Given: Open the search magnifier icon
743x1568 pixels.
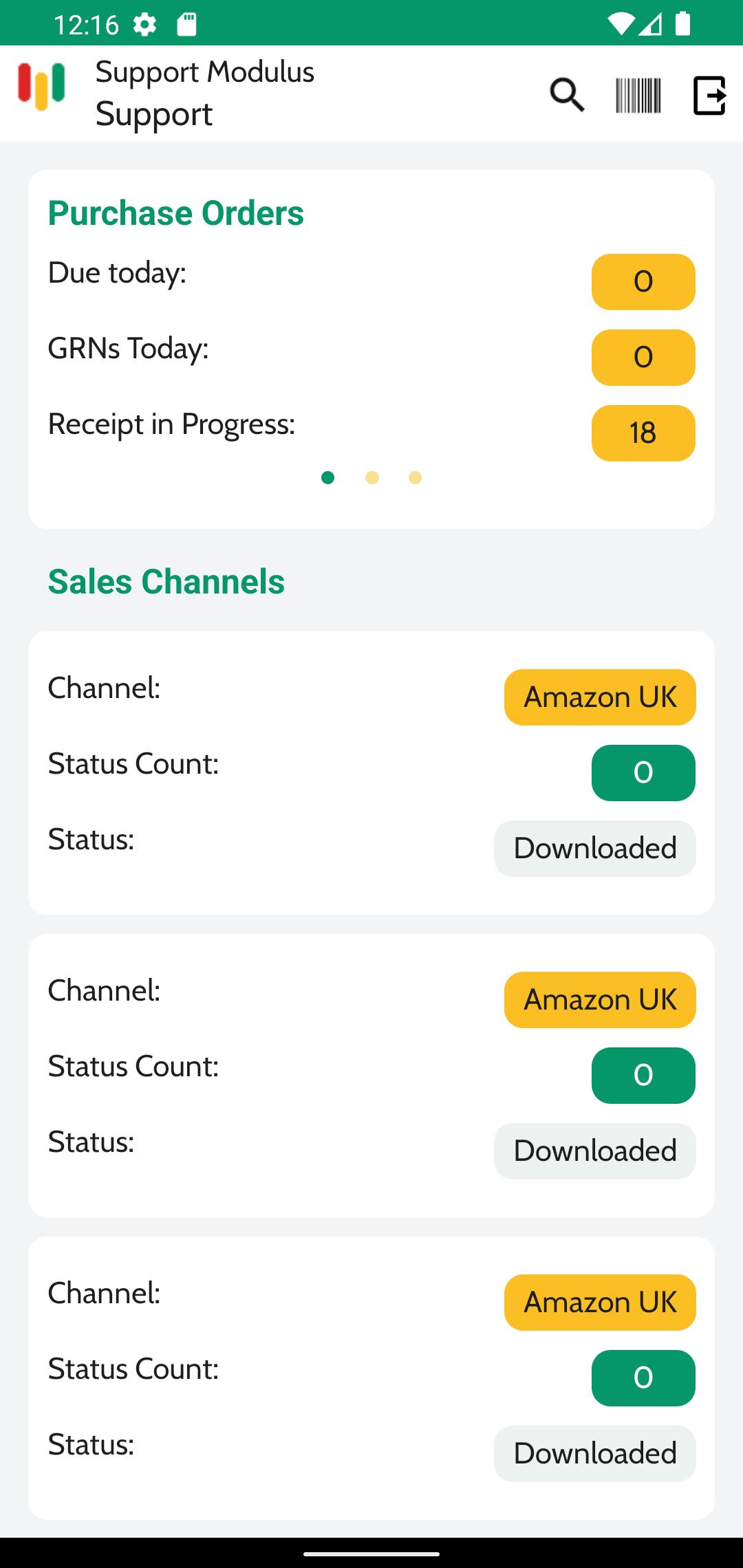Looking at the screenshot, I should point(567,94).
